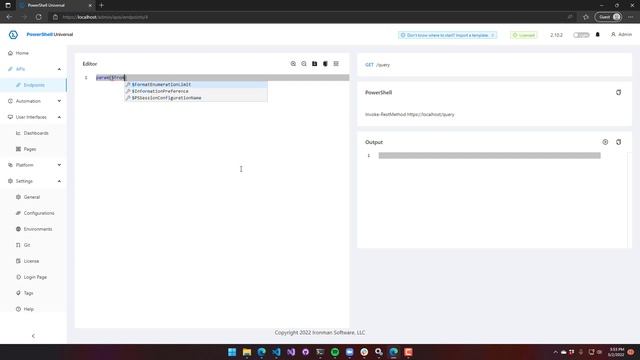The image size is (640, 360).
Task: Open GitHub Desktop from the taskbar
Action: tap(305, 352)
